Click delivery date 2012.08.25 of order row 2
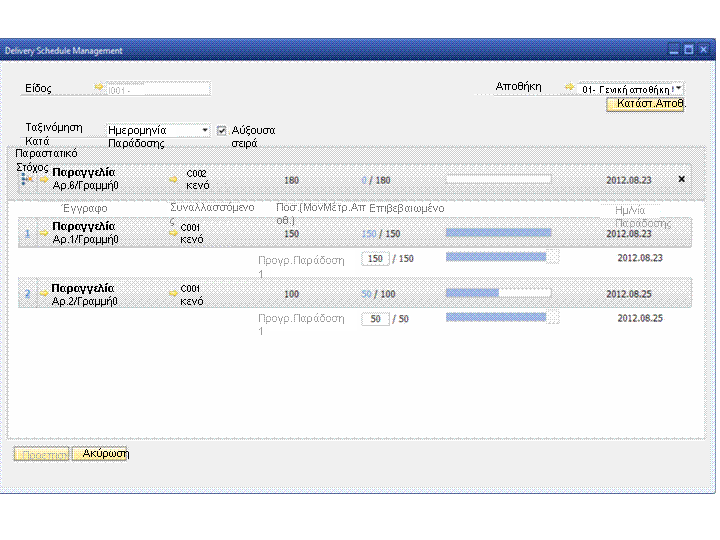The height and width of the screenshot is (540, 720). [x=629, y=294]
